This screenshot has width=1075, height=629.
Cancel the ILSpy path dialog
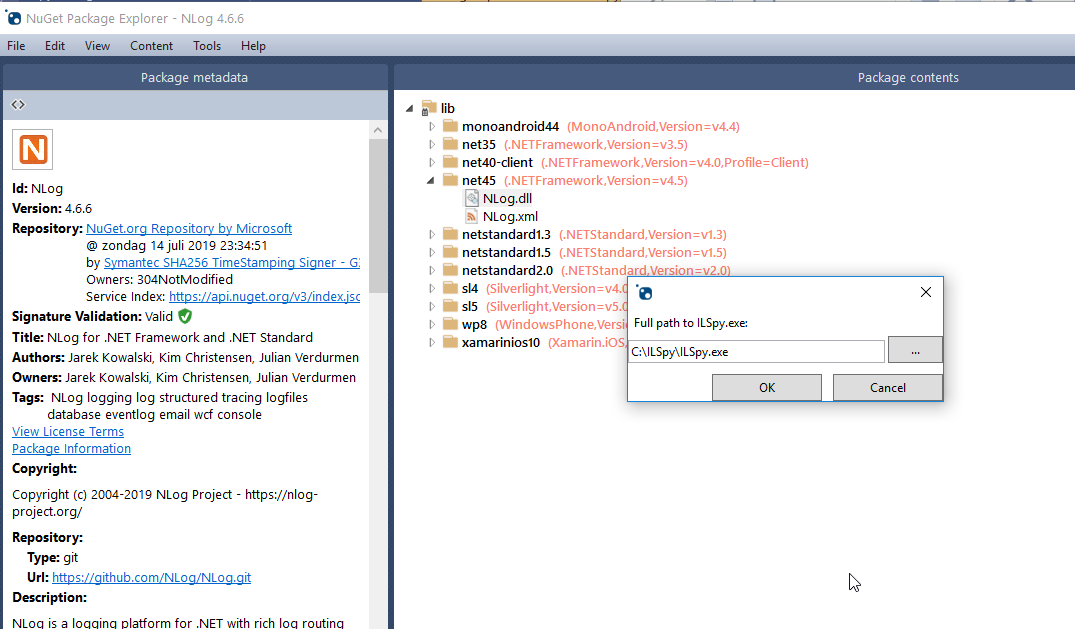(x=888, y=388)
